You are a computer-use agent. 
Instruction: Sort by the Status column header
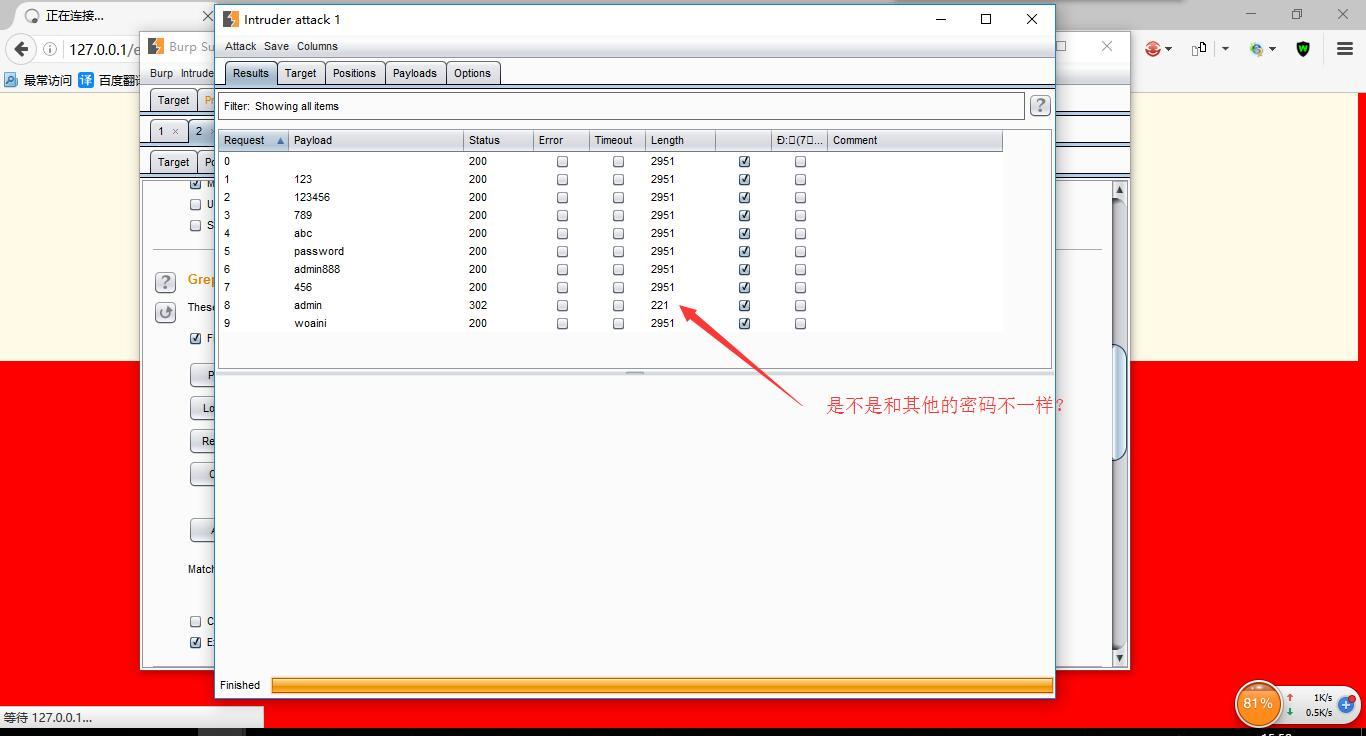(x=498, y=140)
